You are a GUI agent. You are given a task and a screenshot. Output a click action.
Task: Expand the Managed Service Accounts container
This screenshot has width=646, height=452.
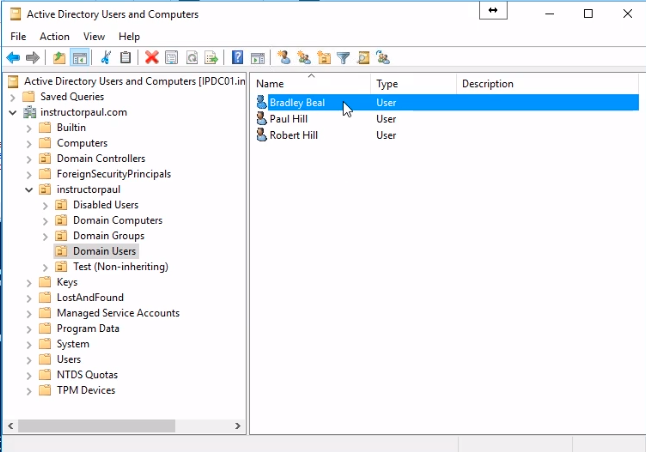click(x=29, y=314)
